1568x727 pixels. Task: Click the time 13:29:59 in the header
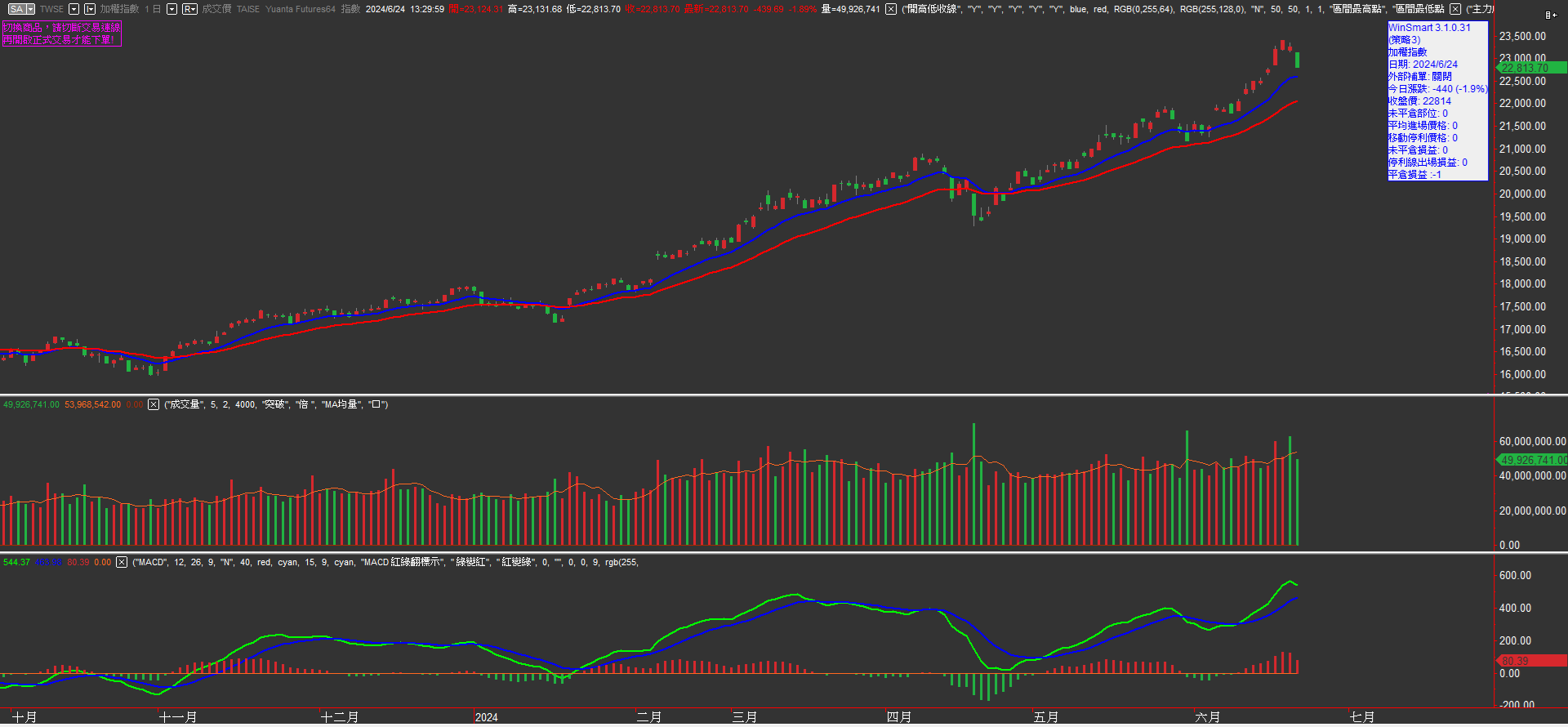coord(427,9)
